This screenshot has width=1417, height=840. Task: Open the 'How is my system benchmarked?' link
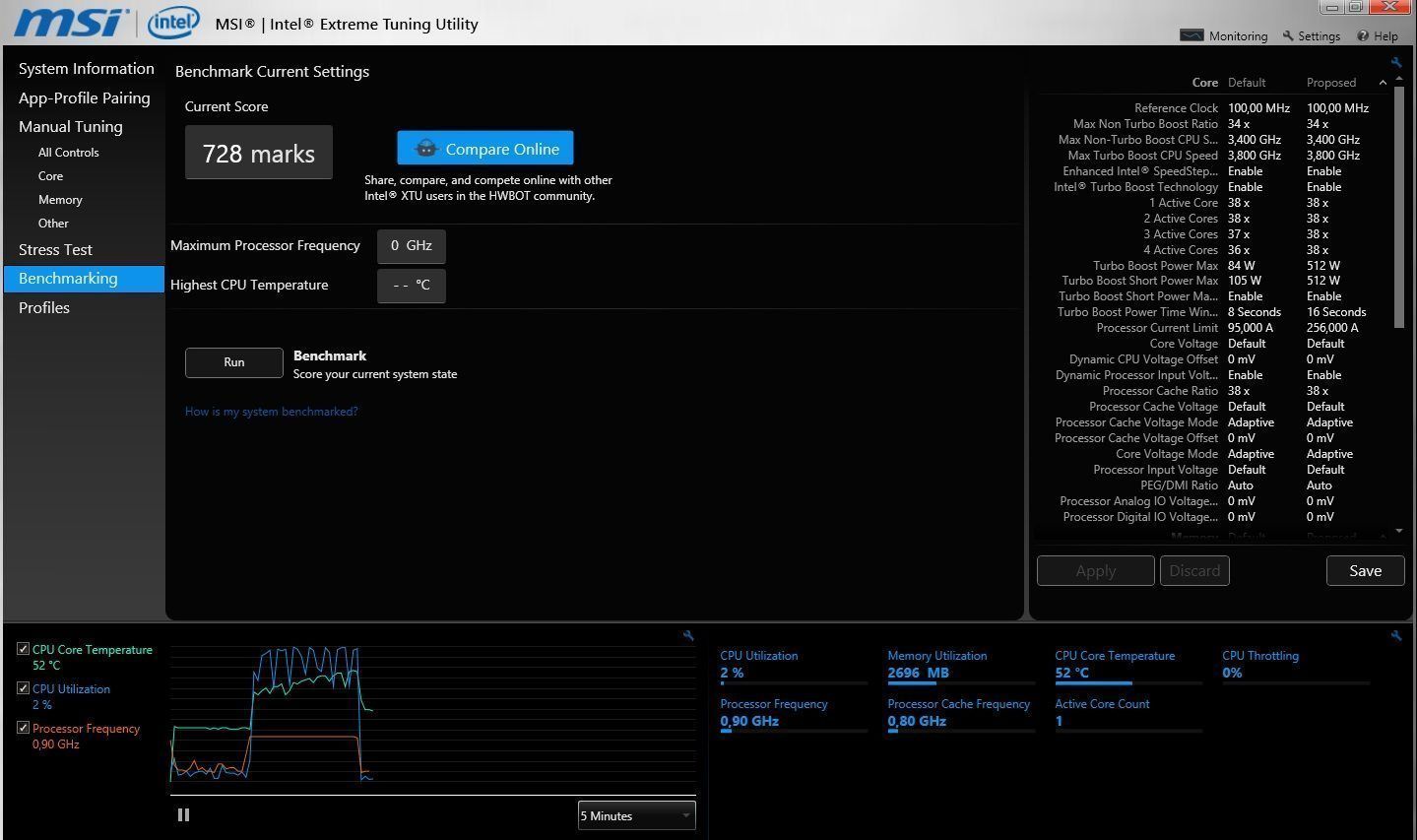tap(271, 412)
